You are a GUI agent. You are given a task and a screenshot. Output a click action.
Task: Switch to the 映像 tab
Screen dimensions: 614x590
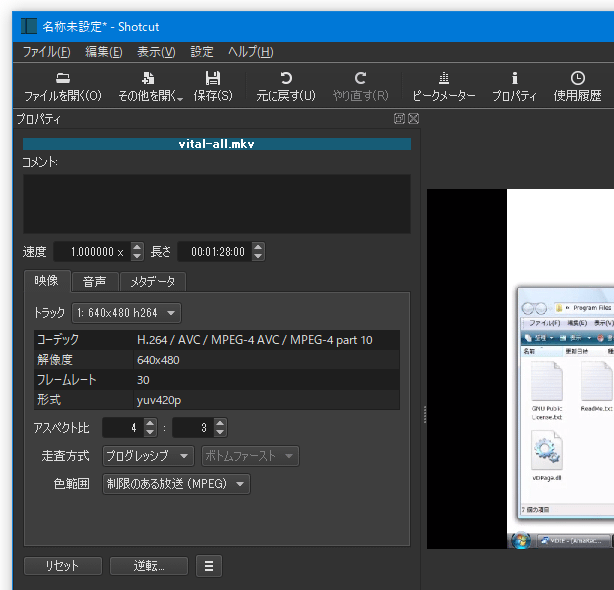pos(47,281)
